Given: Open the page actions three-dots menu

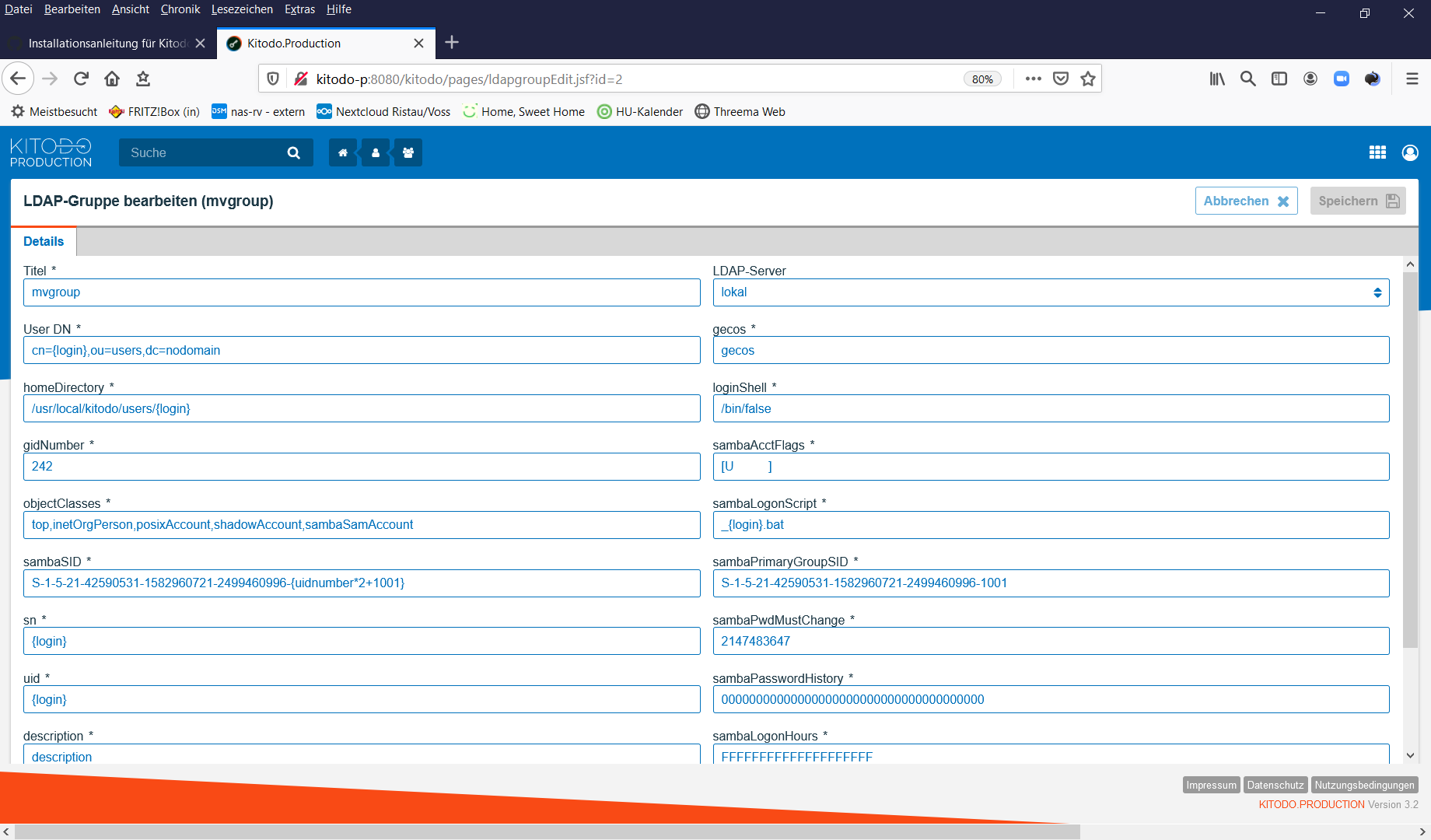Looking at the screenshot, I should click(1033, 79).
